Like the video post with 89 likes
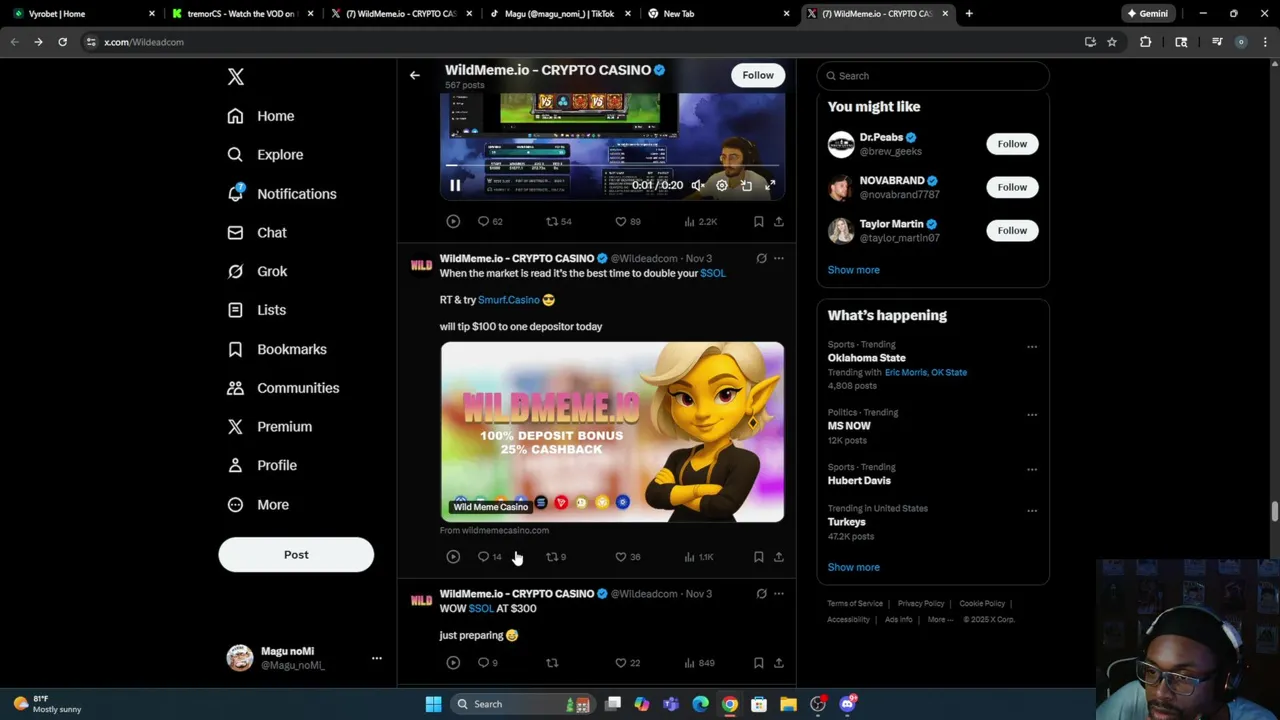The image size is (1280, 720). pyautogui.click(x=627, y=221)
